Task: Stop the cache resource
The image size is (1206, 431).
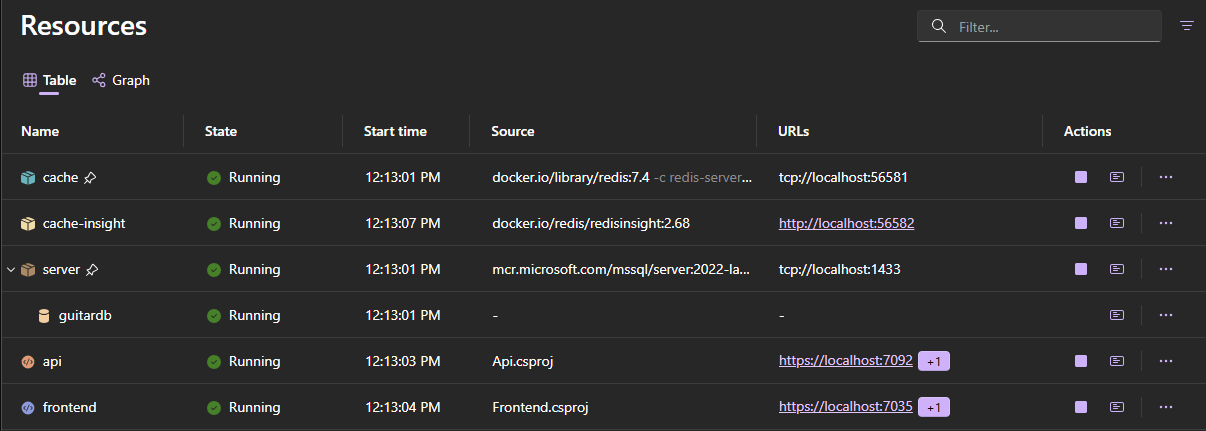Action: 1081,177
